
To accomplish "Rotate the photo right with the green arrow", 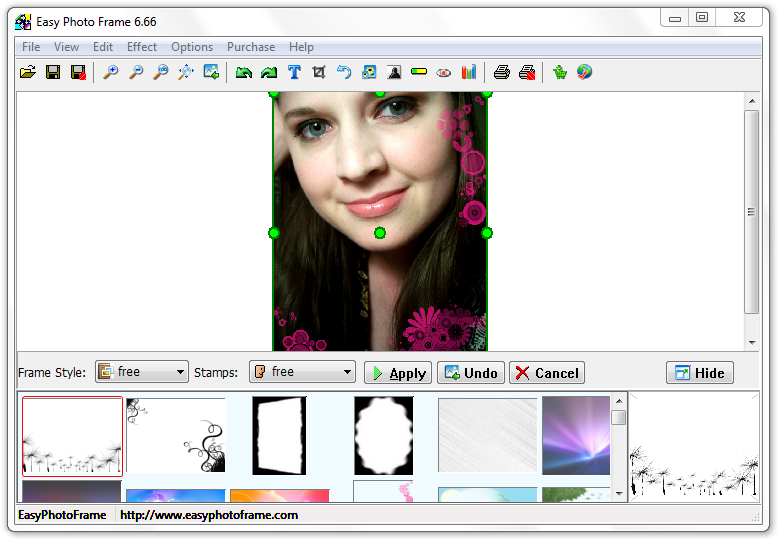I will (269, 73).
